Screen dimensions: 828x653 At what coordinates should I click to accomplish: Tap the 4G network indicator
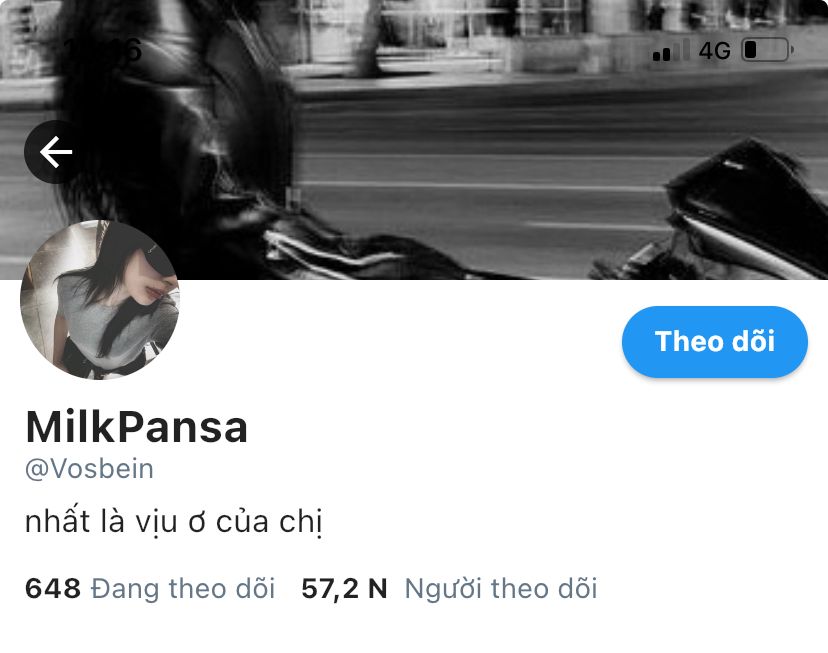pyautogui.click(x=714, y=51)
